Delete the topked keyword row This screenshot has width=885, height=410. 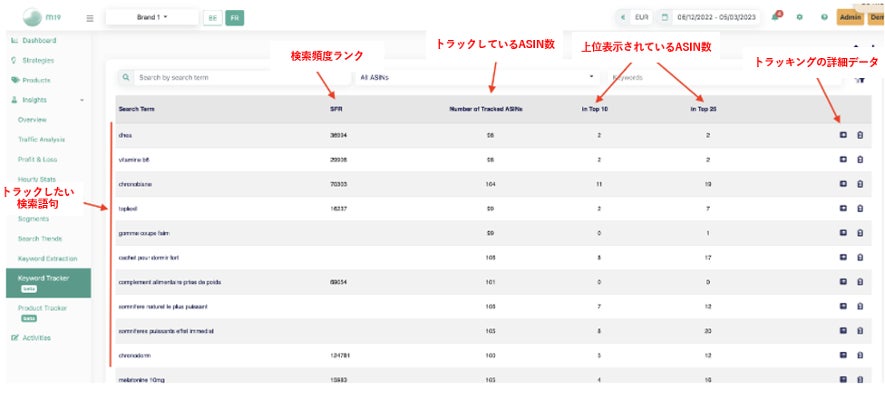click(x=860, y=208)
